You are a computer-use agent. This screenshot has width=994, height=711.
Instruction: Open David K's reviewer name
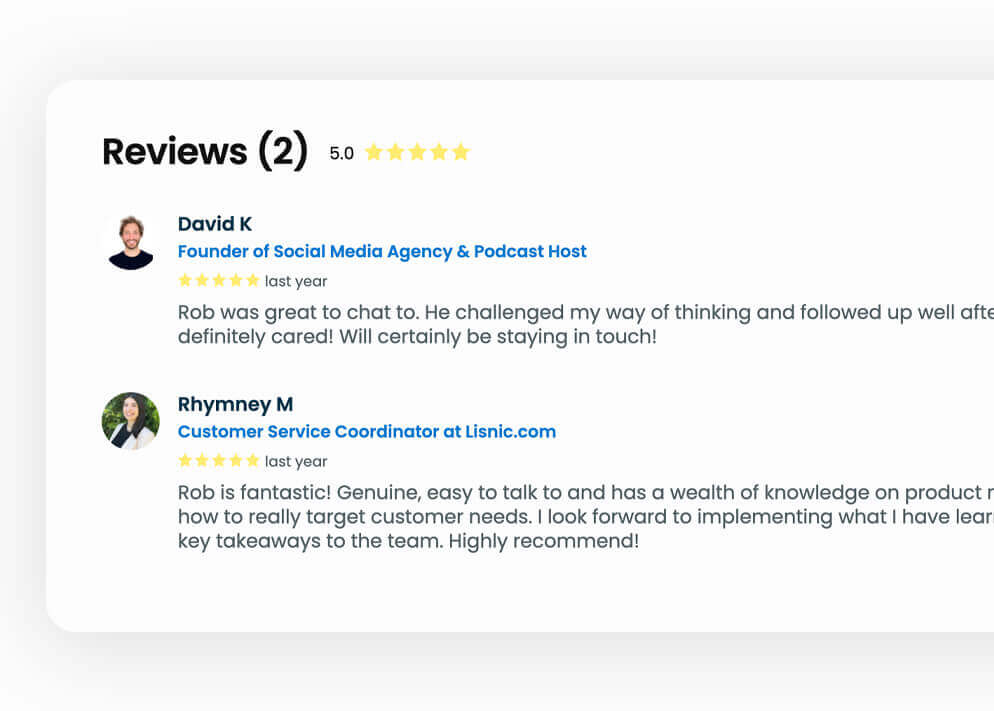pos(215,224)
